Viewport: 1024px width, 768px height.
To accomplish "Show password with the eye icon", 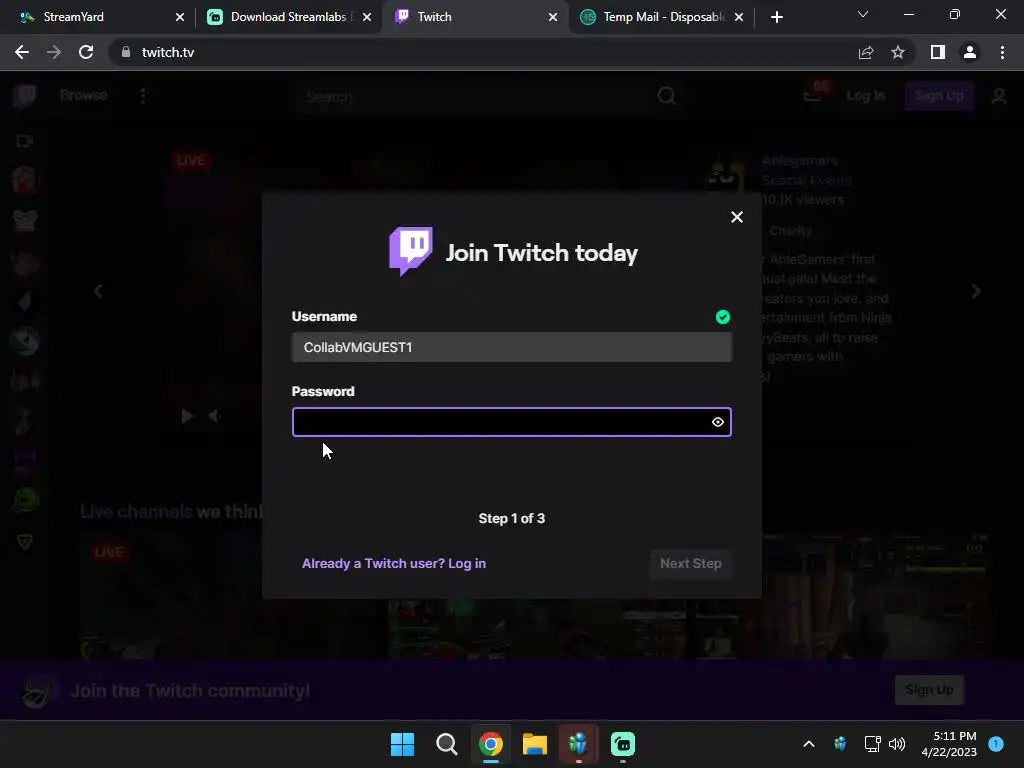I will 718,422.
